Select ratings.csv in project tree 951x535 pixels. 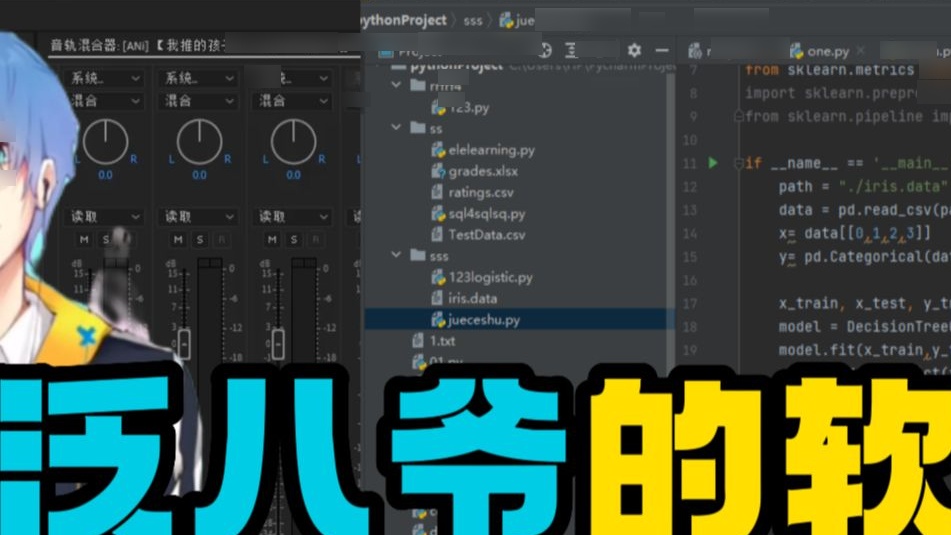click(x=481, y=192)
